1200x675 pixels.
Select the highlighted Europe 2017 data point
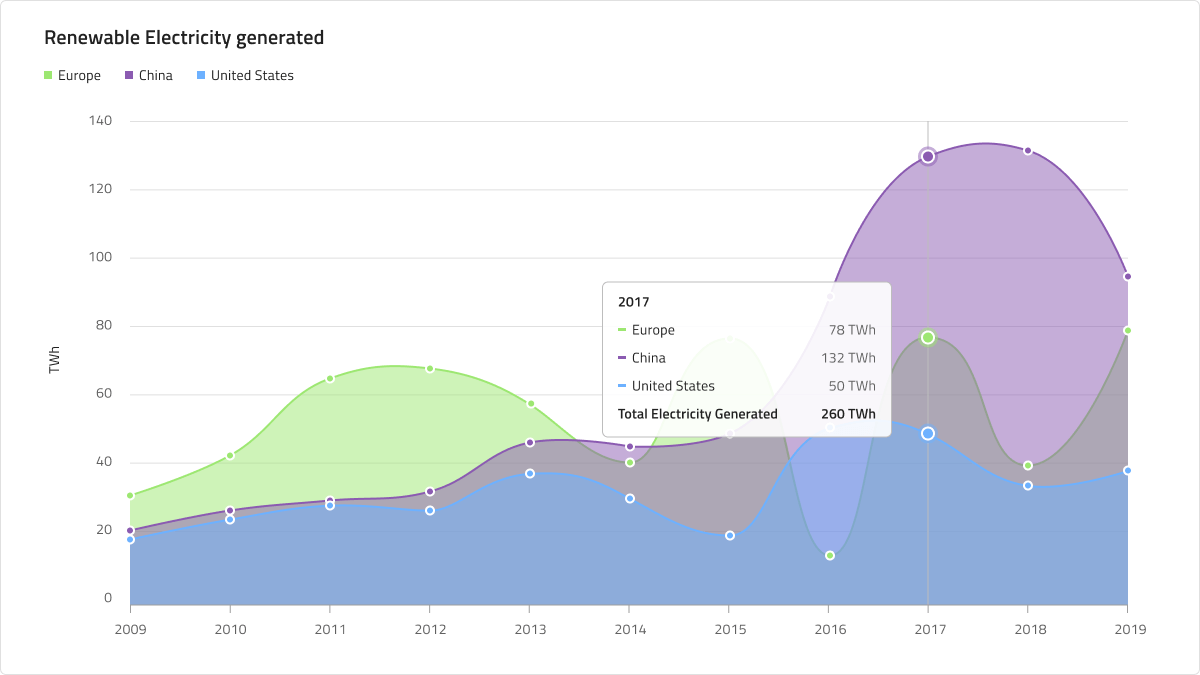coord(928,338)
